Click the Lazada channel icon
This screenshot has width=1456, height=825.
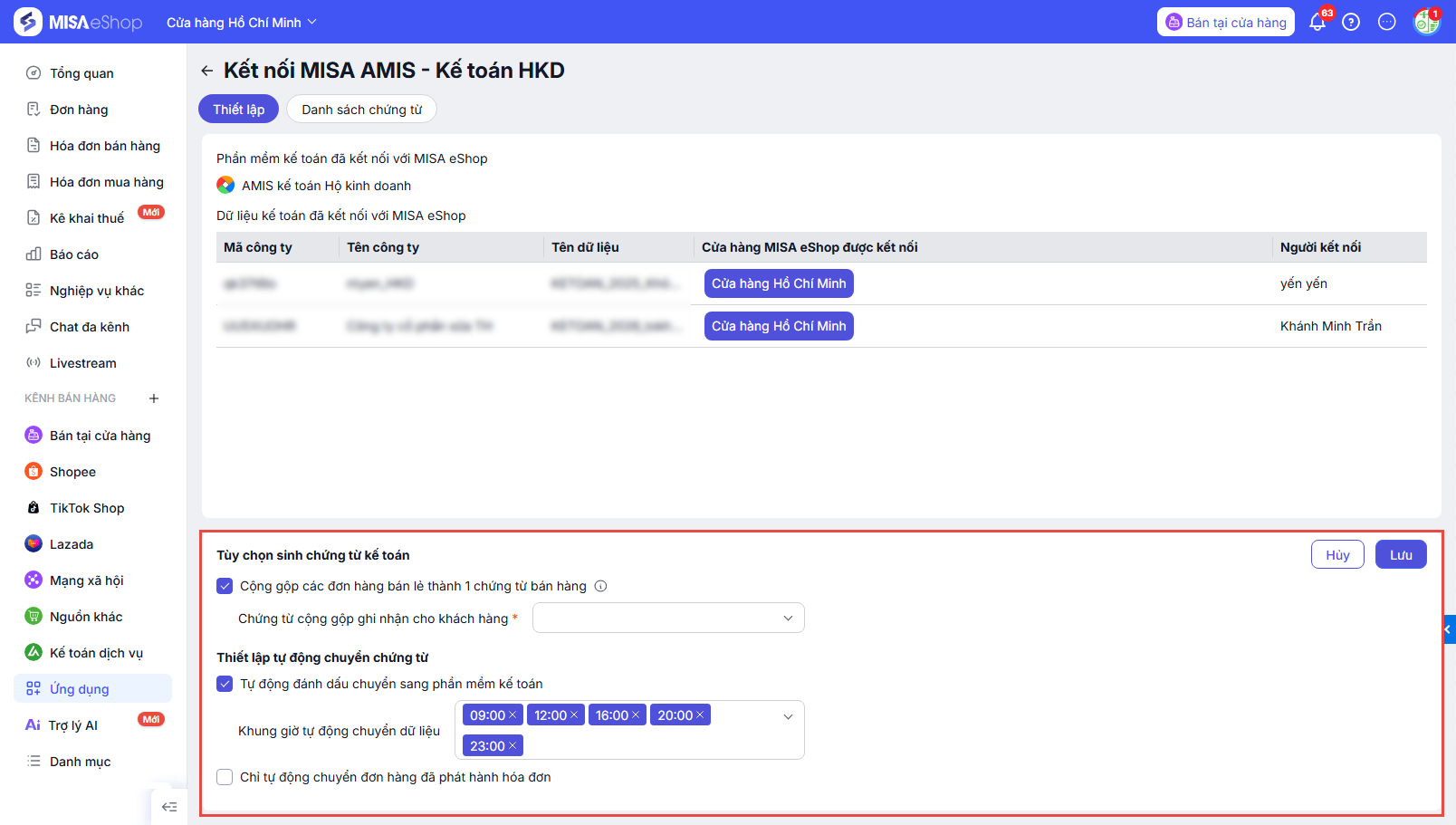click(34, 544)
